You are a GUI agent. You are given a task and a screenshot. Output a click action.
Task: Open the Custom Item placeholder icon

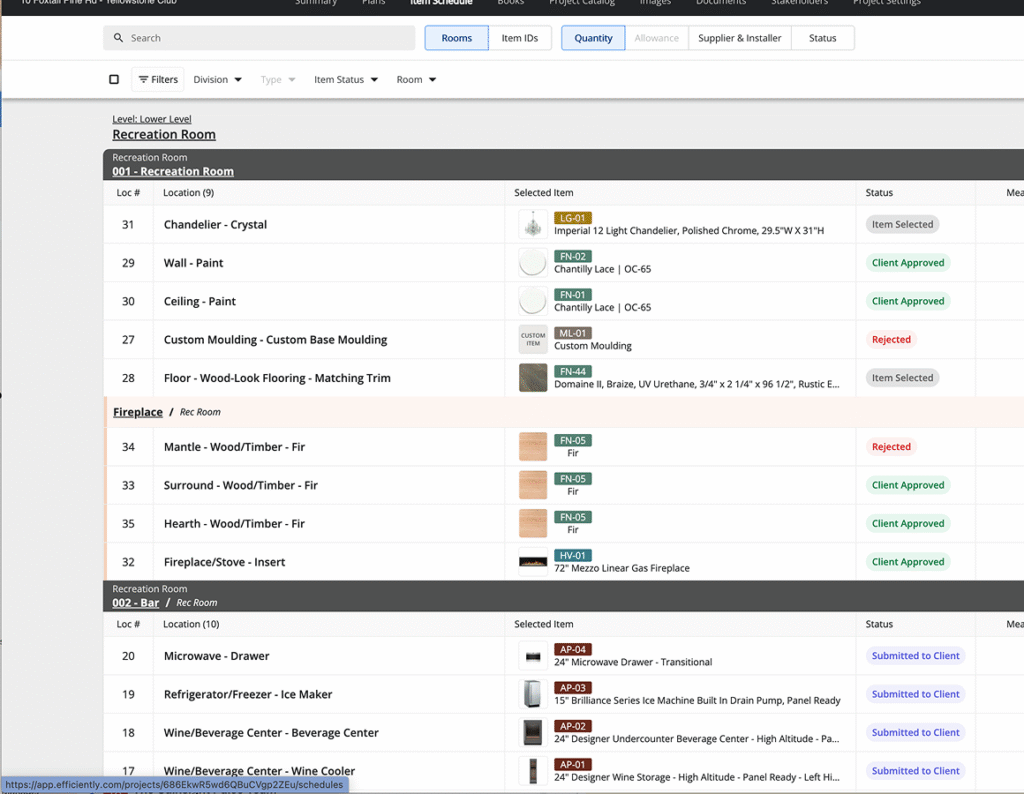pos(533,340)
